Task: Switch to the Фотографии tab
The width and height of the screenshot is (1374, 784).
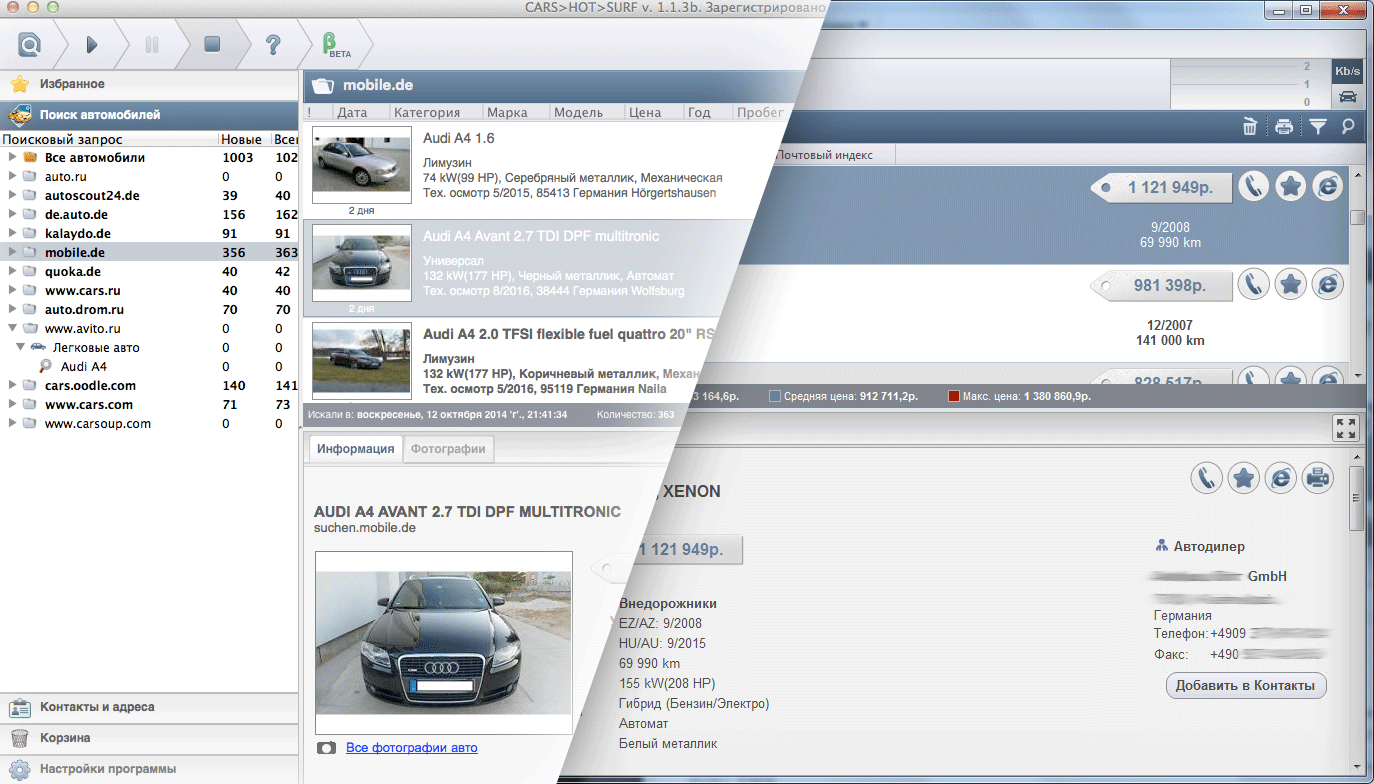Action: tap(448, 449)
